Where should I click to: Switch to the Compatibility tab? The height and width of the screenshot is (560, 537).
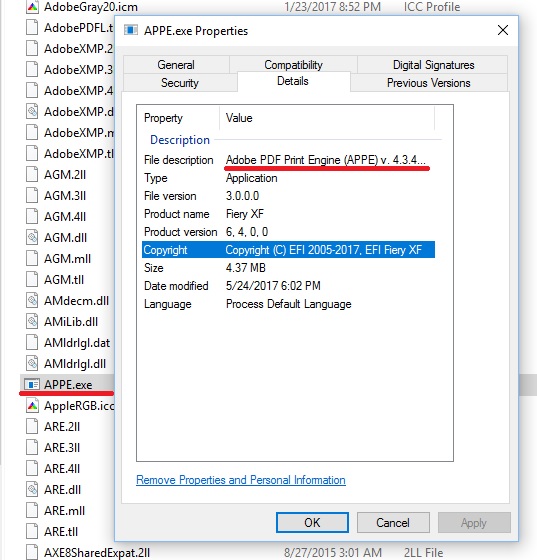293,65
